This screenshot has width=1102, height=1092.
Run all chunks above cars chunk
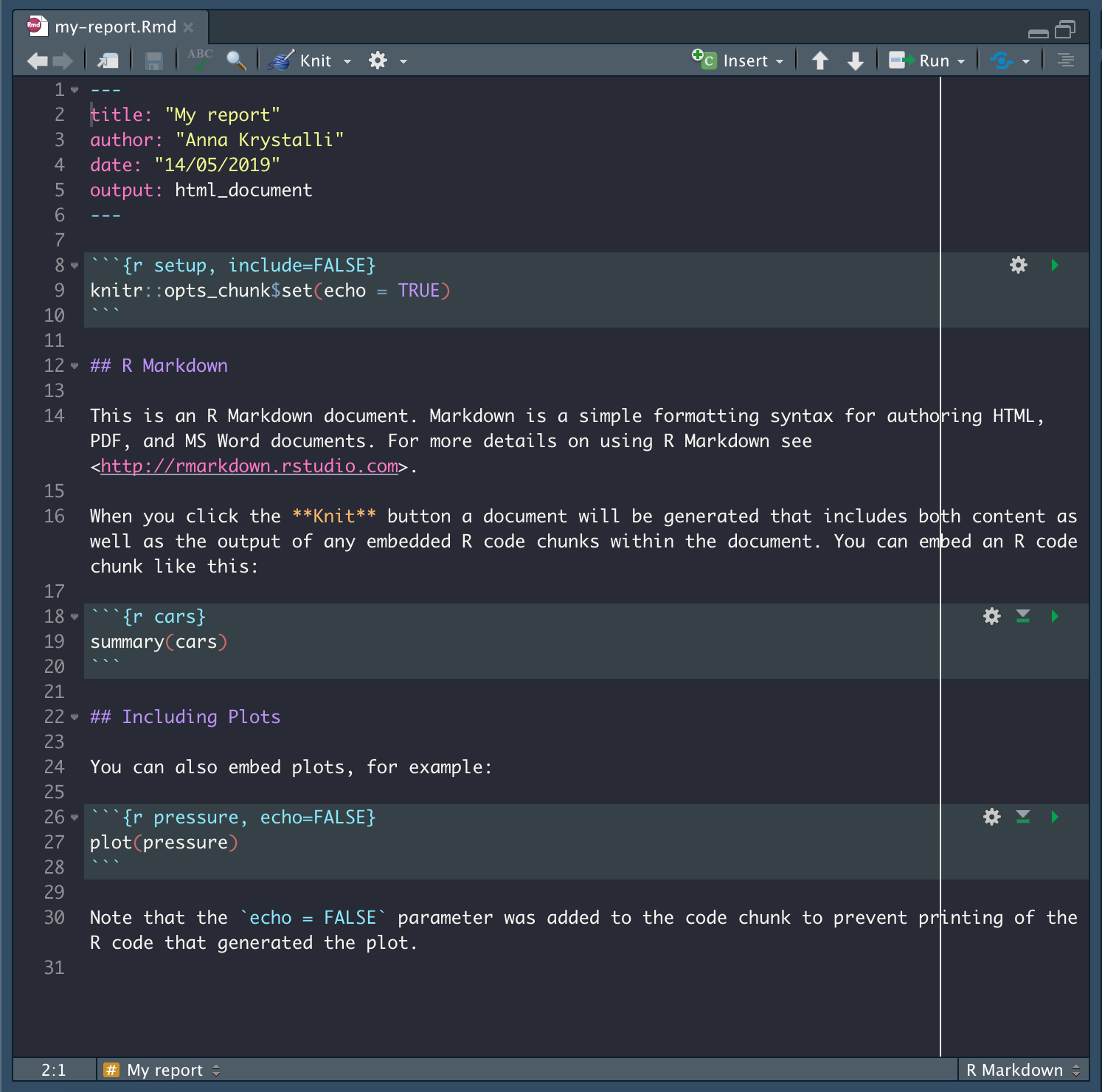pos(1023,616)
